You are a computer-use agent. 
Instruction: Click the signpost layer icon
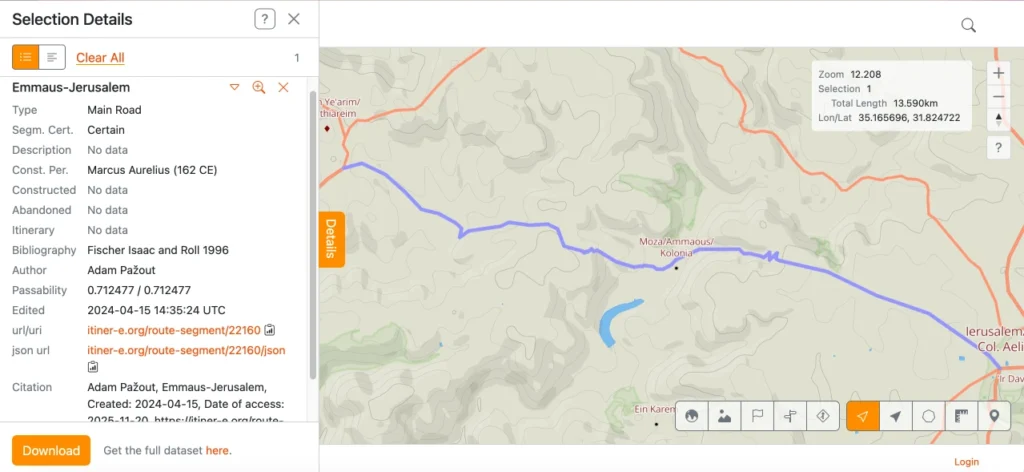790,416
